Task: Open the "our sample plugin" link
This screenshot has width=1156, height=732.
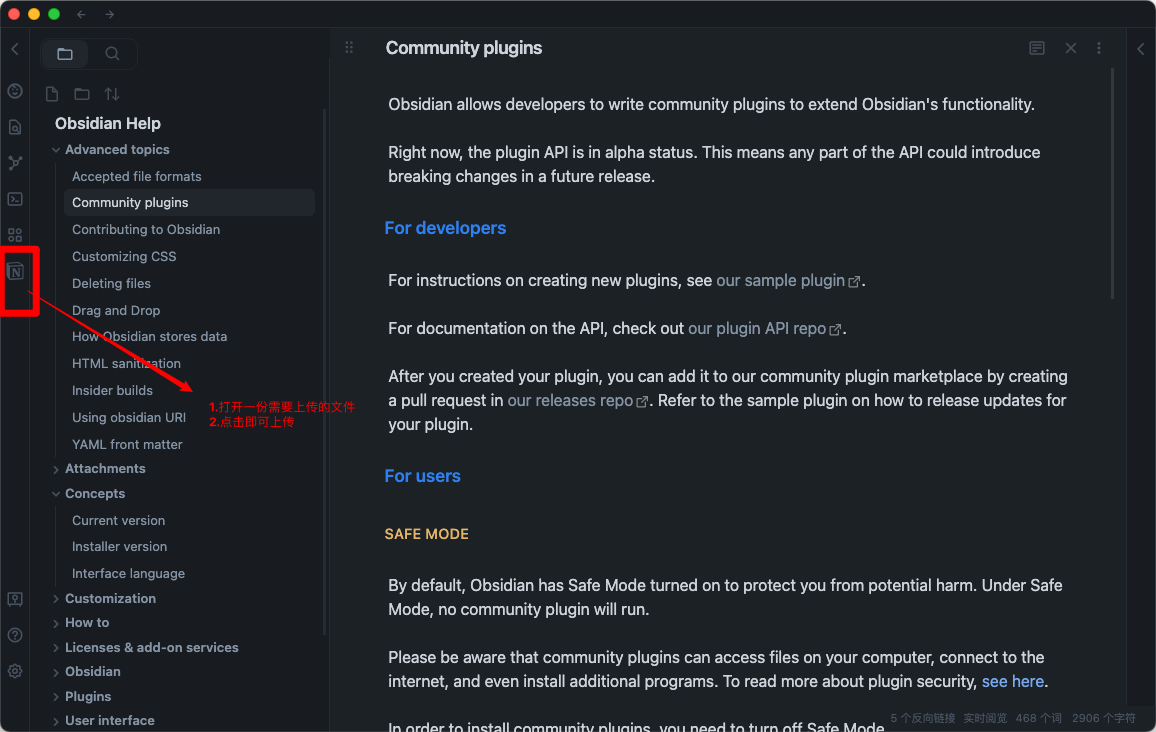Action: click(x=781, y=280)
